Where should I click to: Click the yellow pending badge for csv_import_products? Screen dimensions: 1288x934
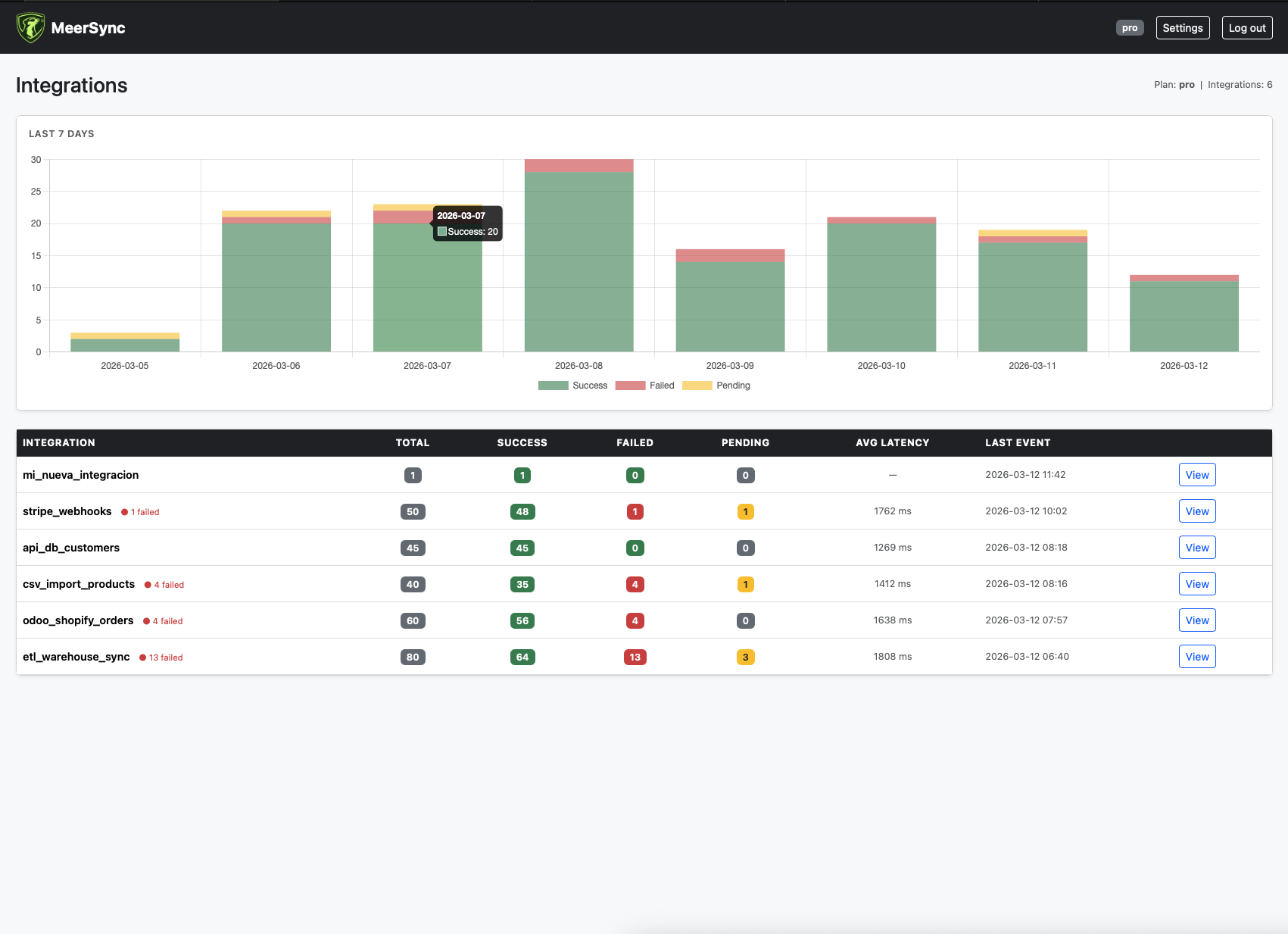tap(745, 584)
